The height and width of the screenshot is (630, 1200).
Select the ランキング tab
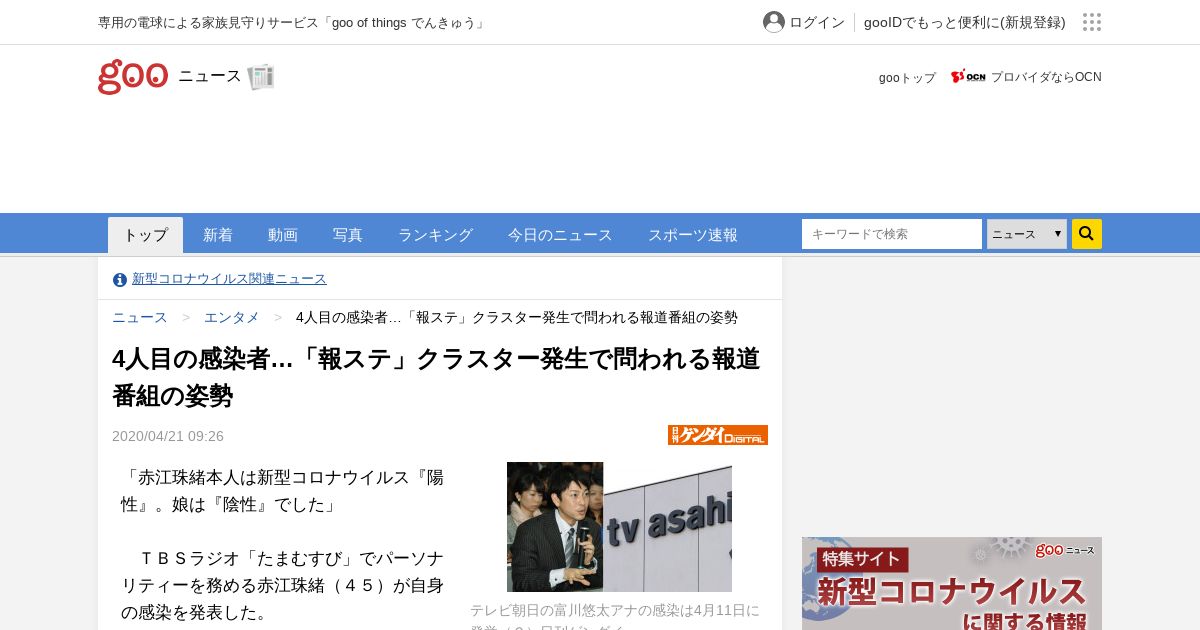tap(435, 235)
